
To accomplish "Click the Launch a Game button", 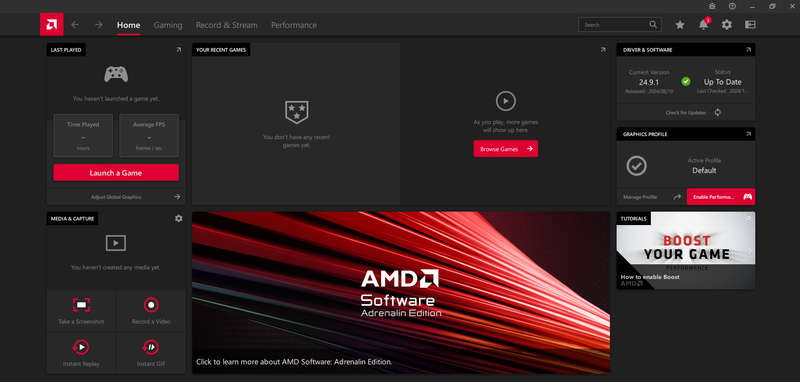I will [x=116, y=172].
